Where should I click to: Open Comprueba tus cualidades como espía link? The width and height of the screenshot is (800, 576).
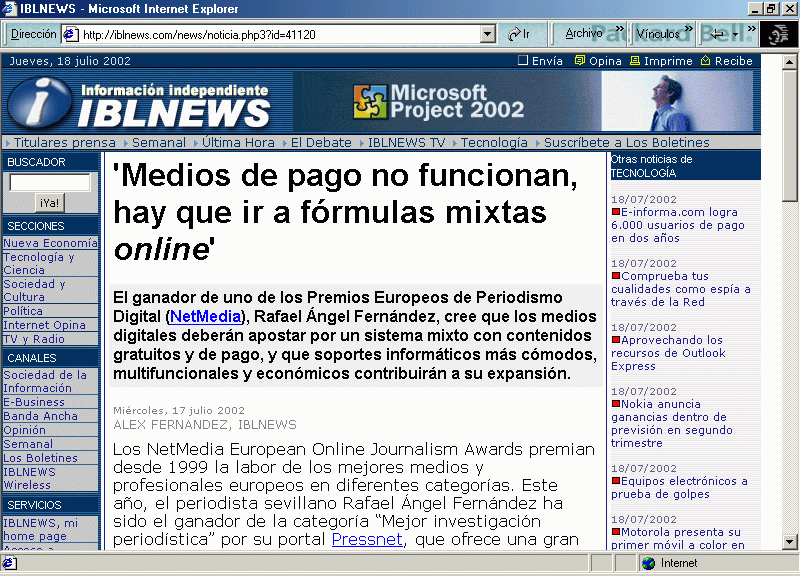(x=681, y=289)
